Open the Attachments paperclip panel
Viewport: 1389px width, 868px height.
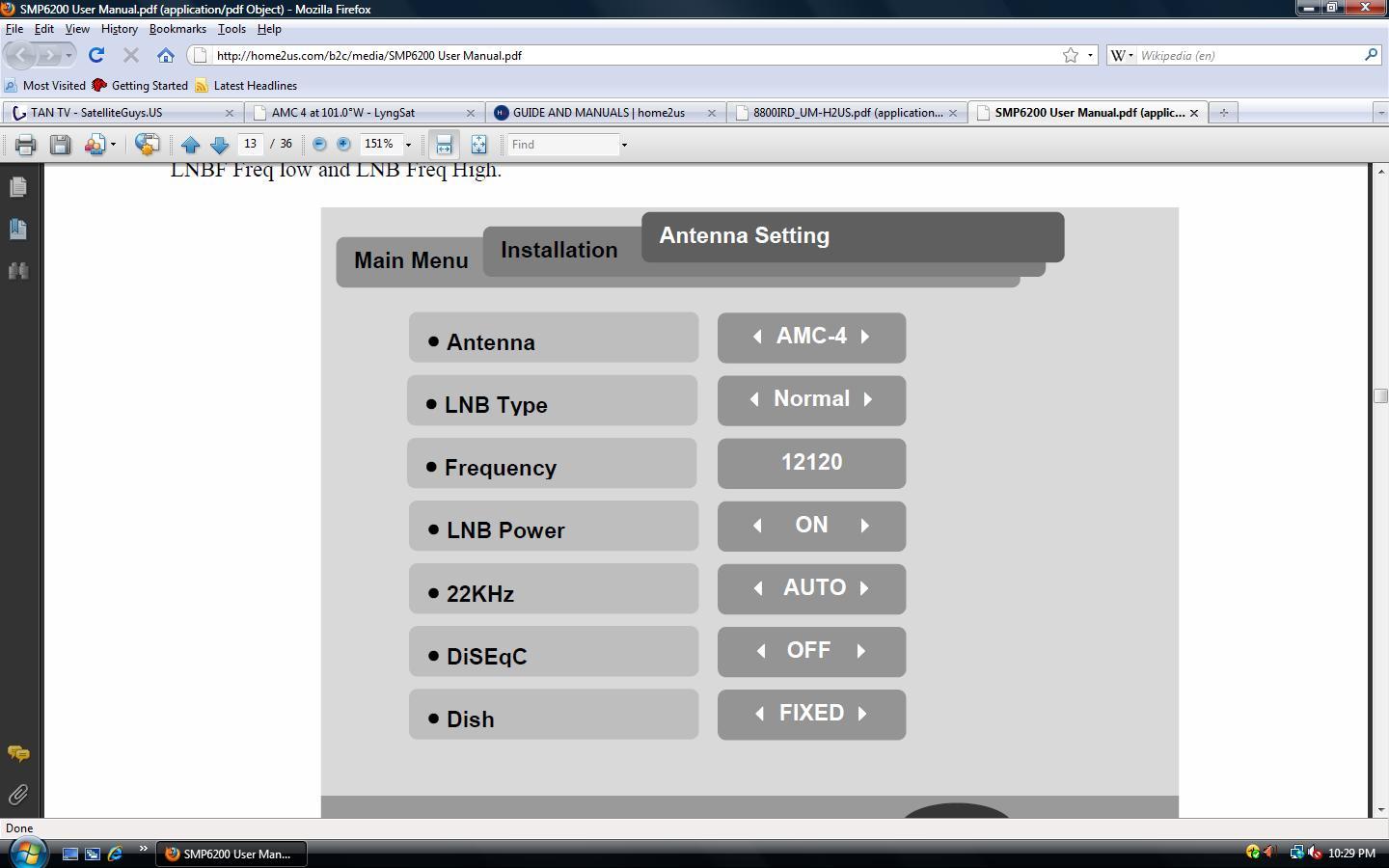[x=18, y=795]
